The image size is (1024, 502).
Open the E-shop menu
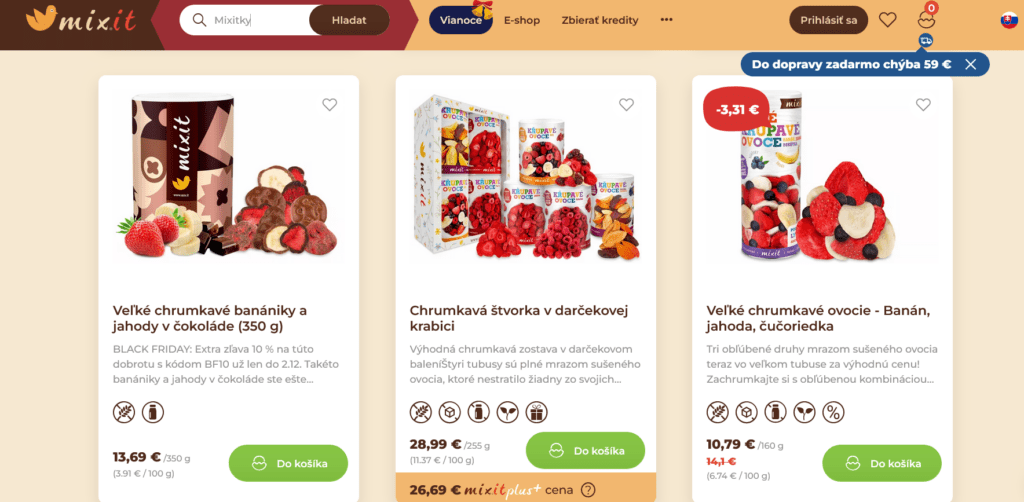pyautogui.click(x=522, y=20)
